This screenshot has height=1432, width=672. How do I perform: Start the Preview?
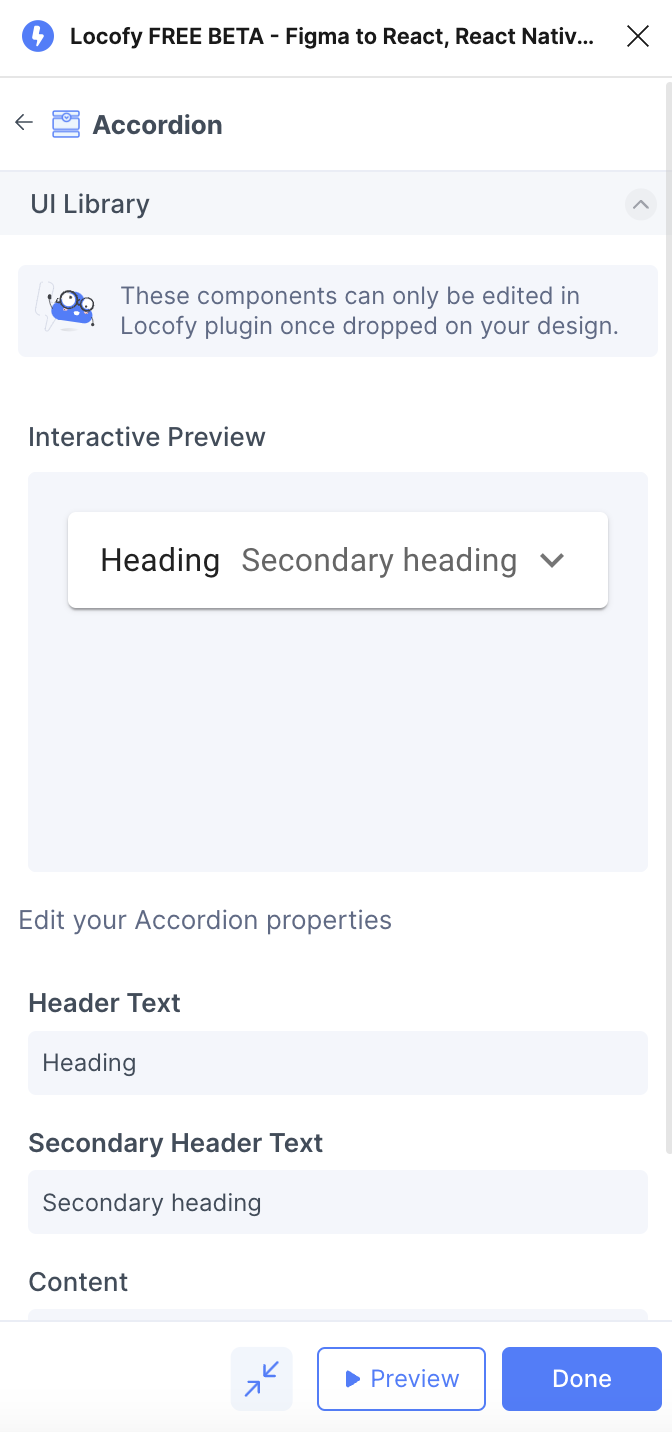401,1379
